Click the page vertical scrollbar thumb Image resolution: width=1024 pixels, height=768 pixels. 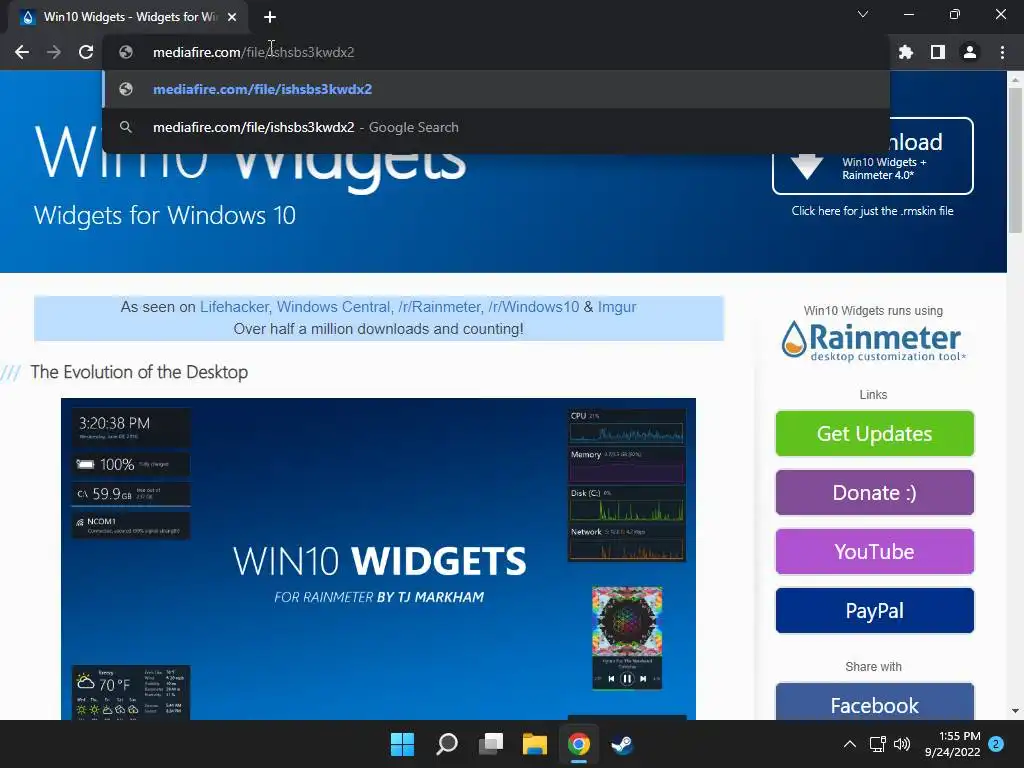(x=1015, y=160)
